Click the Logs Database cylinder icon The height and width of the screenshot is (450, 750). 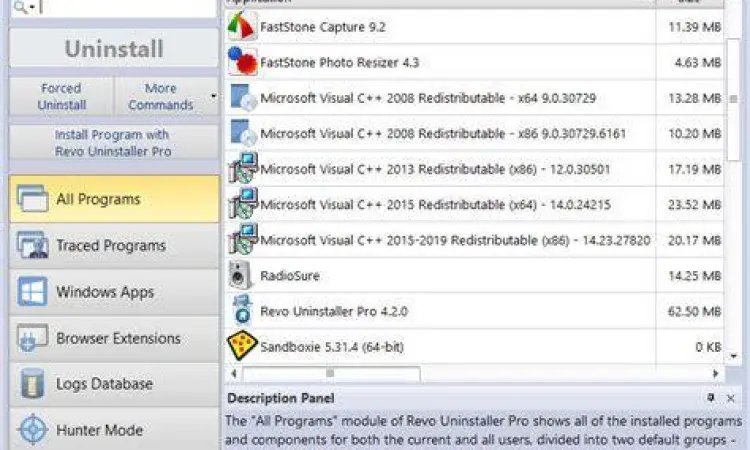click(32, 384)
